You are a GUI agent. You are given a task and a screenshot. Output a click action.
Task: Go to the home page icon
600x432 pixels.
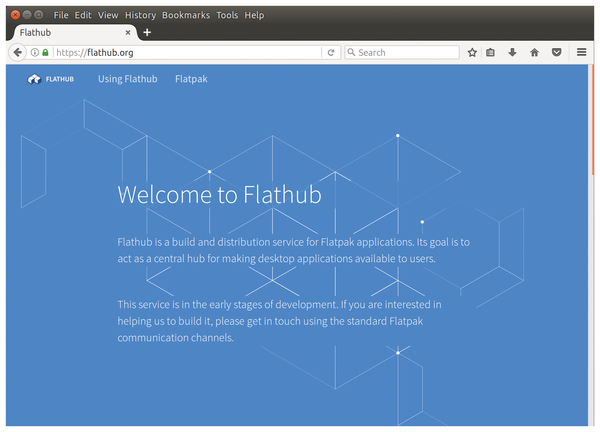[x=535, y=52]
